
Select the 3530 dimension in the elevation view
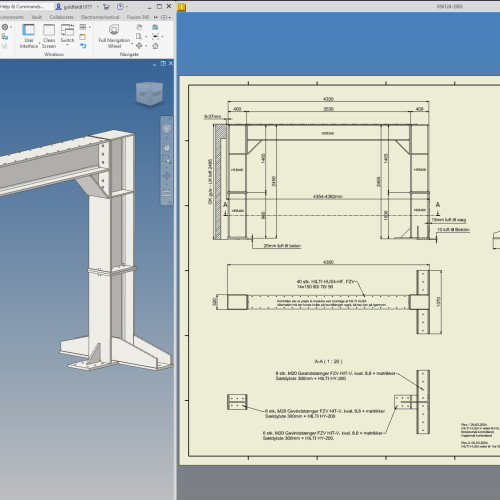[328, 109]
